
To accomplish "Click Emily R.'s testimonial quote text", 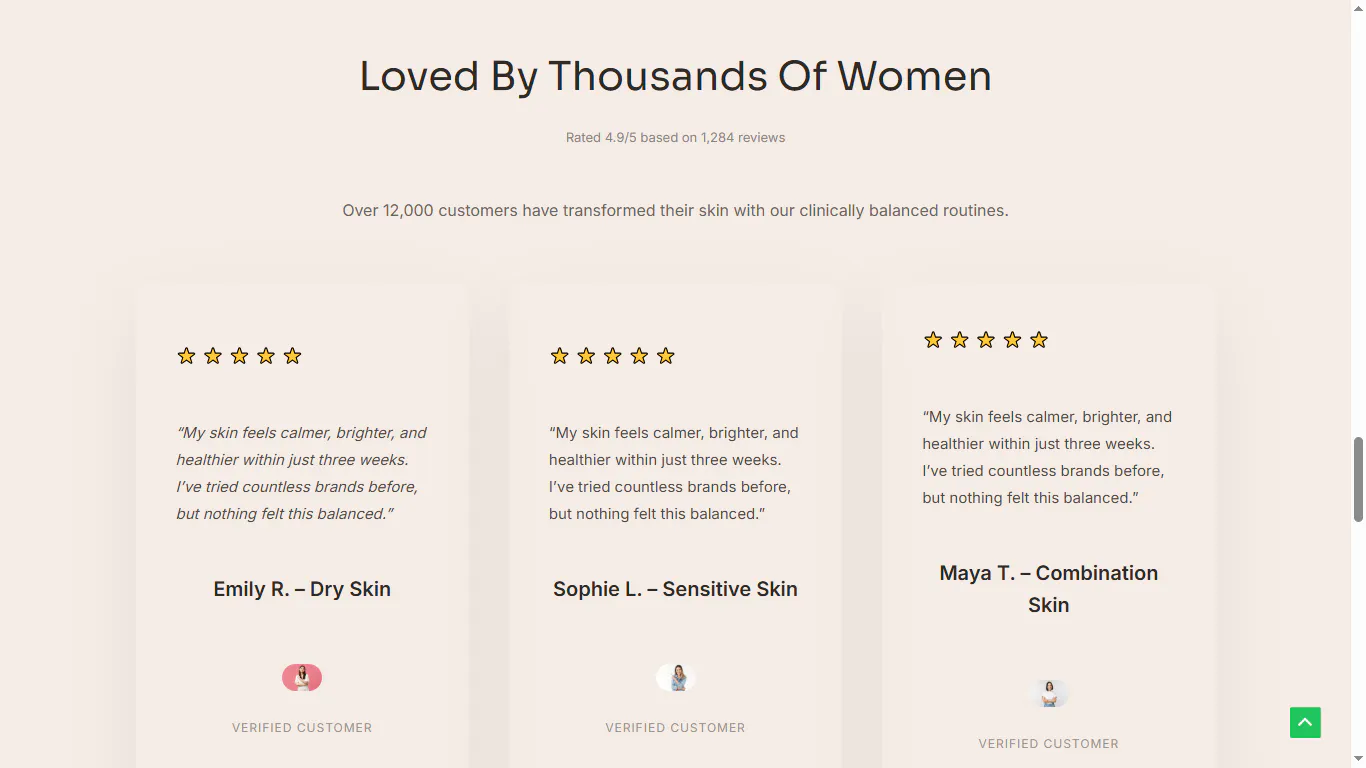I will [x=301, y=473].
